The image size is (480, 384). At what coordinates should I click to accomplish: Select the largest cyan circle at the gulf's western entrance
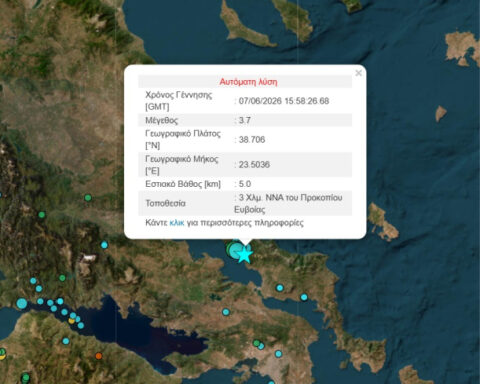point(22,303)
